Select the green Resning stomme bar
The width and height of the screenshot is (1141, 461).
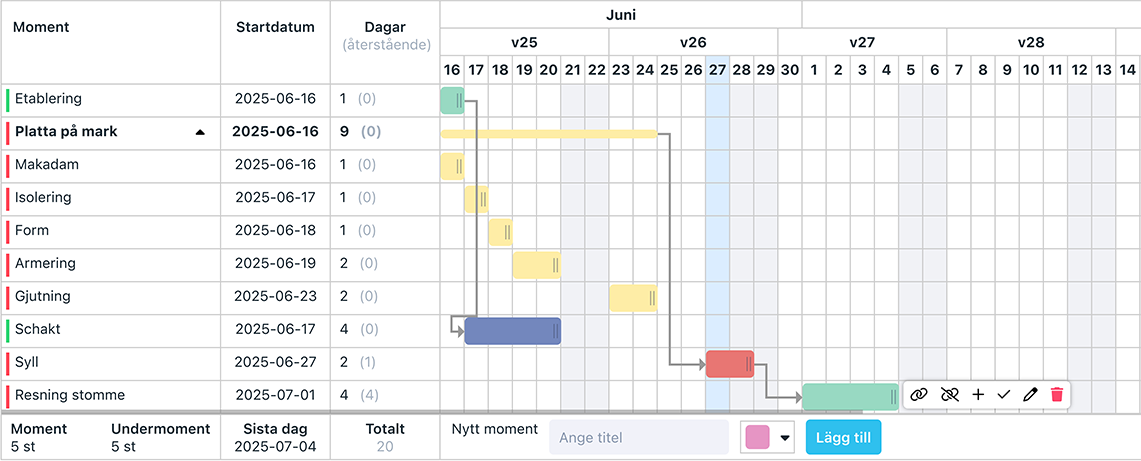pyautogui.click(x=850, y=397)
